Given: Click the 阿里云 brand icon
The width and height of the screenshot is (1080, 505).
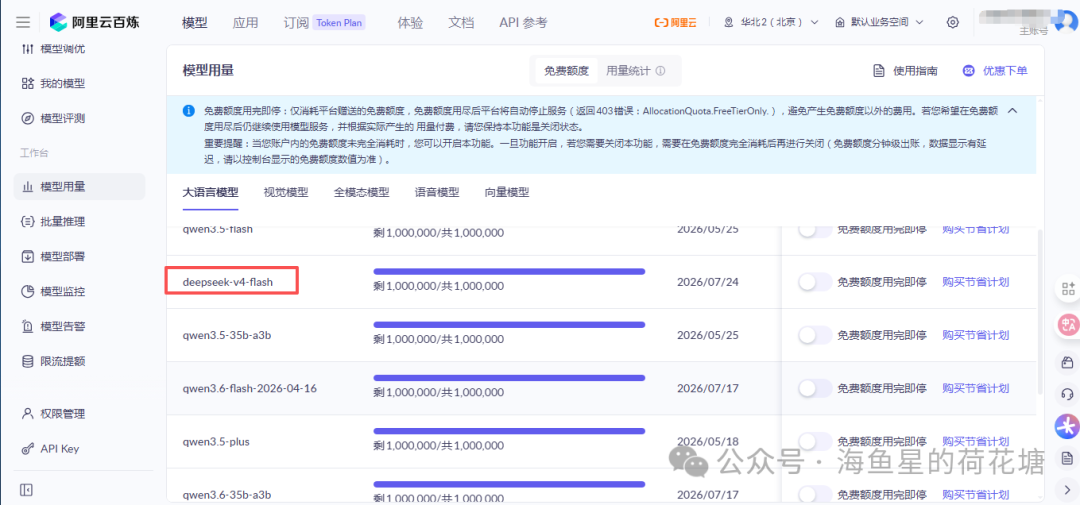Looking at the screenshot, I should (675, 22).
